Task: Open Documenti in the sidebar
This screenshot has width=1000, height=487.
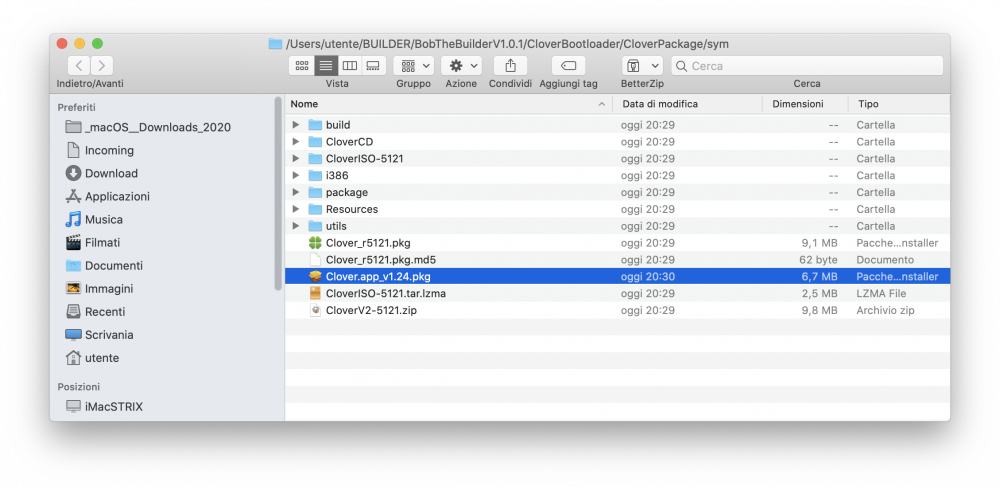Action: coord(105,266)
